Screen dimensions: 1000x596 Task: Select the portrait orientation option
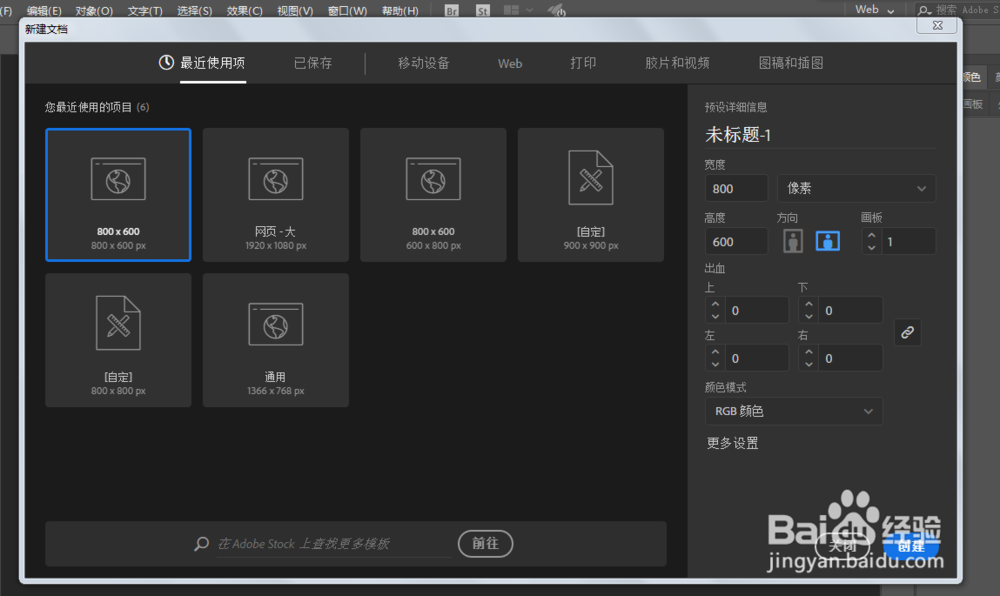tap(791, 240)
